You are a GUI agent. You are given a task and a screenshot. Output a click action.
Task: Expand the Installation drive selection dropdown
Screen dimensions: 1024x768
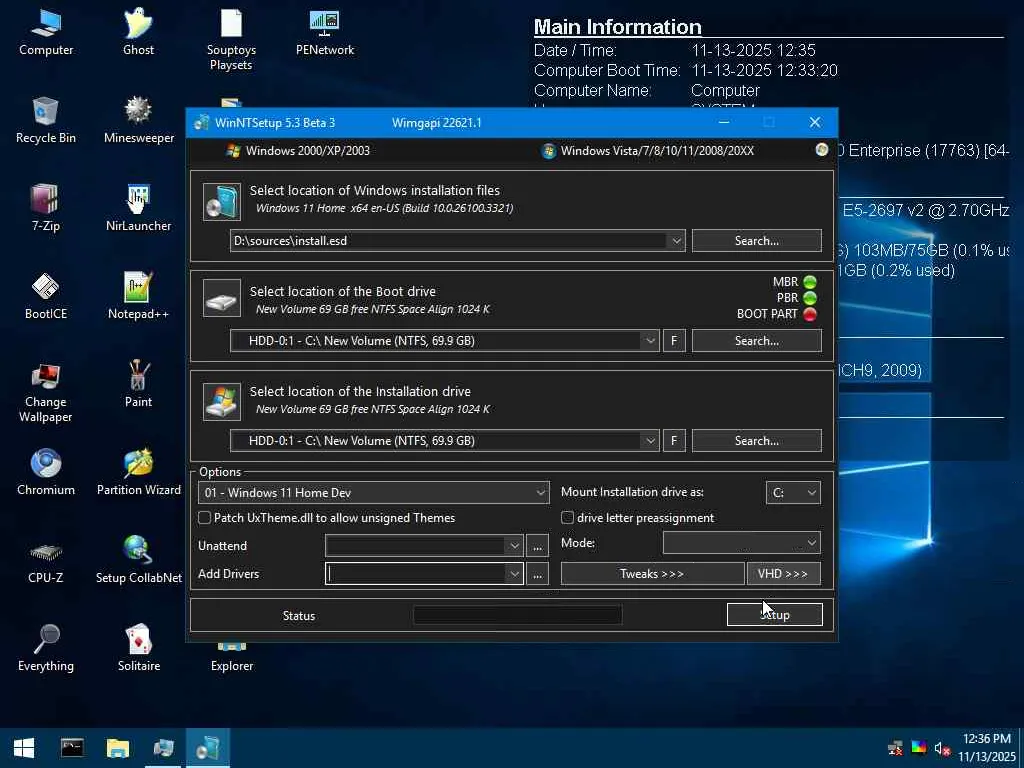[650, 441]
